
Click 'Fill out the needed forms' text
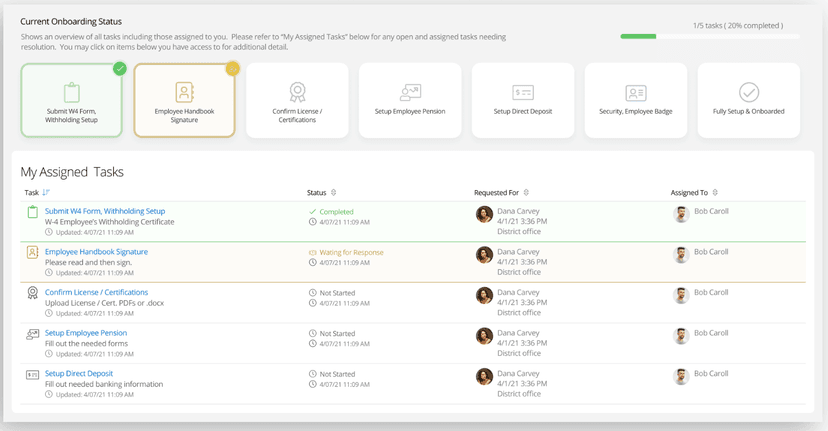(86, 344)
